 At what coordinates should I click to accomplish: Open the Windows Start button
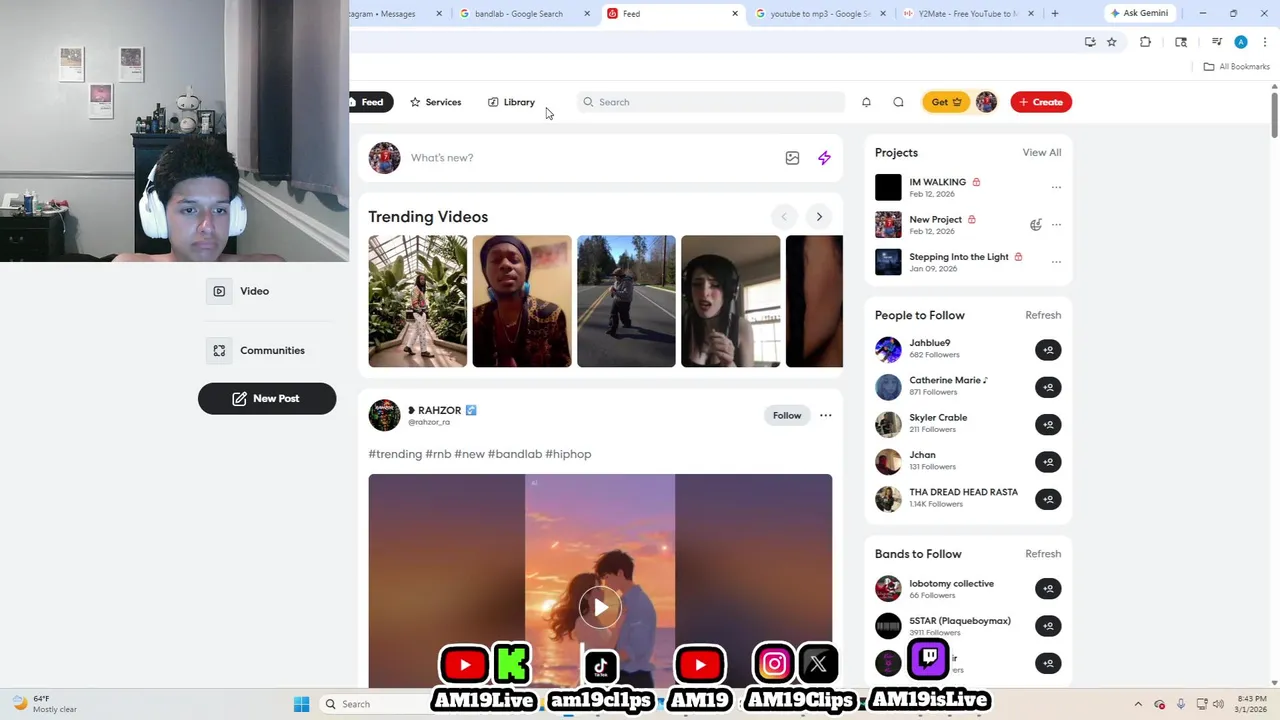click(301, 704)
